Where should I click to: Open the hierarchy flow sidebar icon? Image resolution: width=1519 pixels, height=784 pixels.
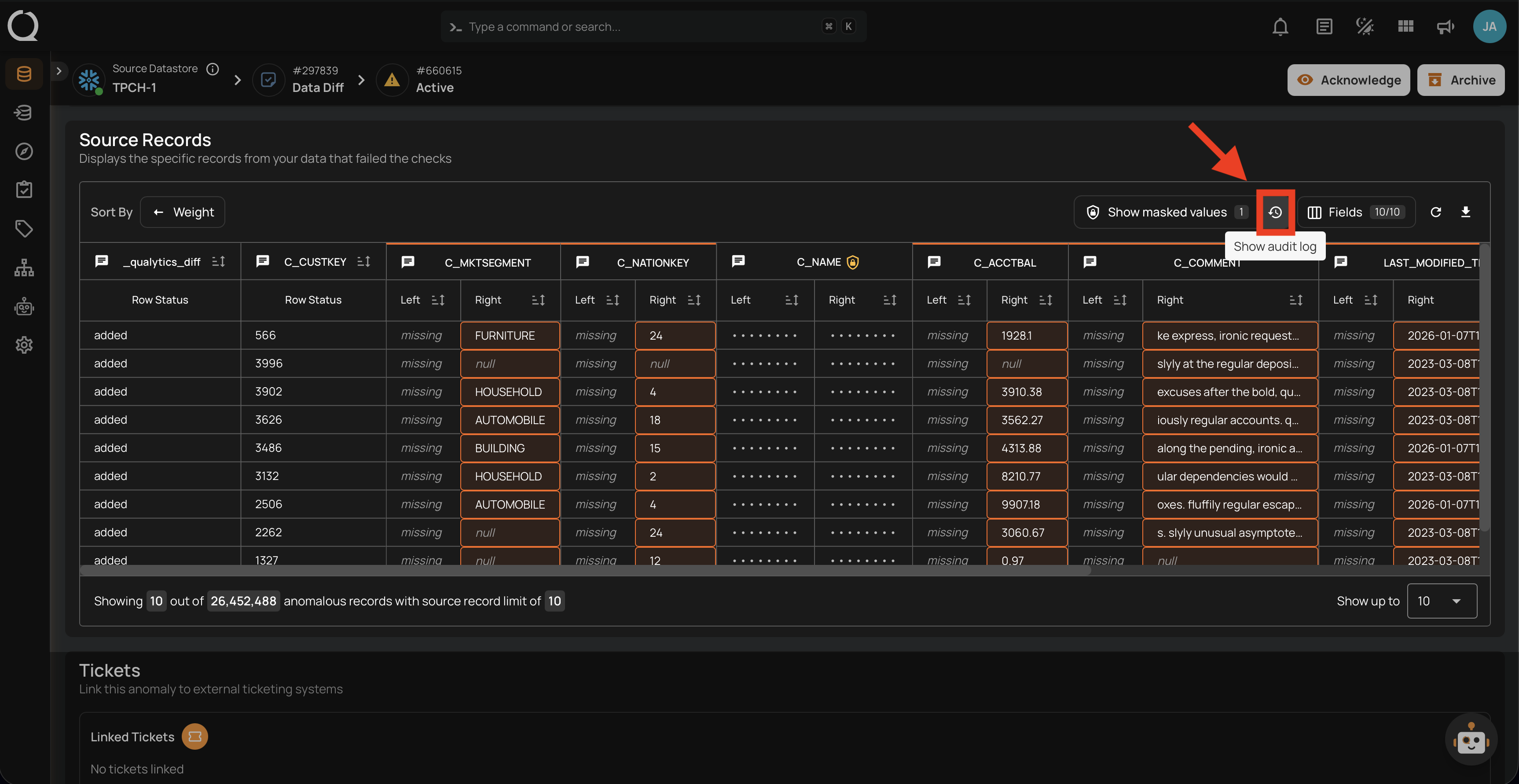click(24, 267)
